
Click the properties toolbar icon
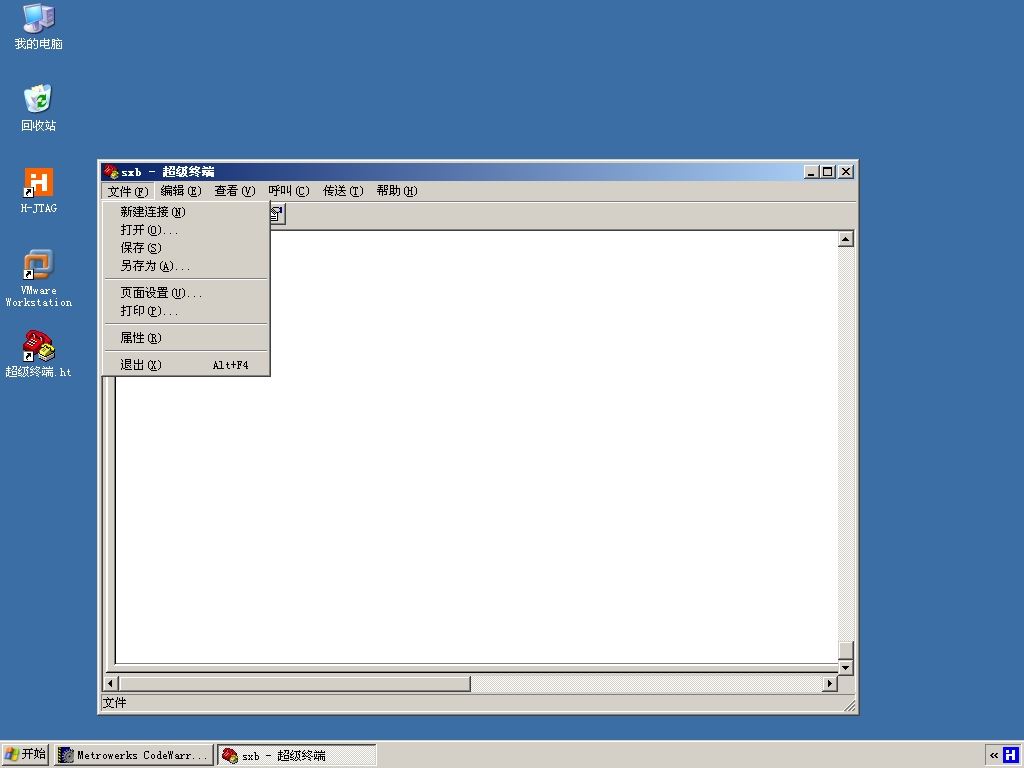point(277,214)
